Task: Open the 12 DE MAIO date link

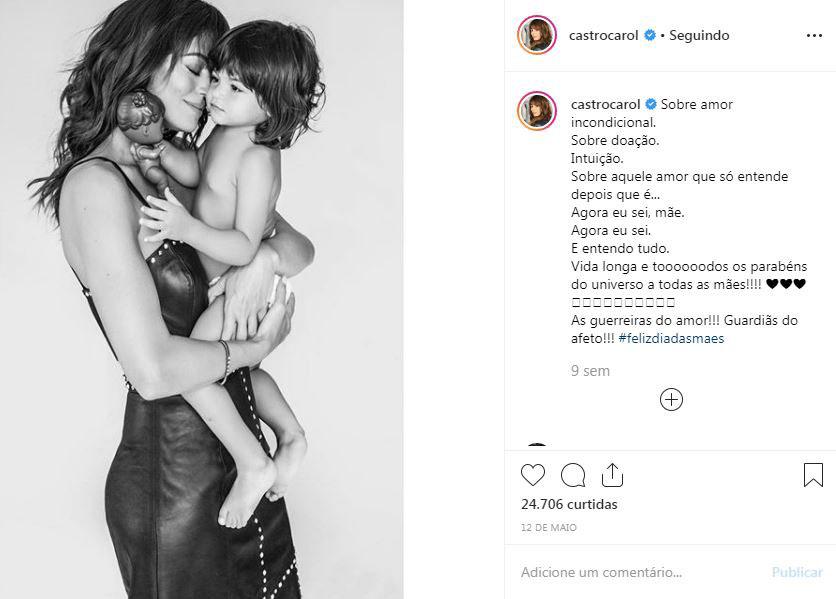Action: coord(549,528)
